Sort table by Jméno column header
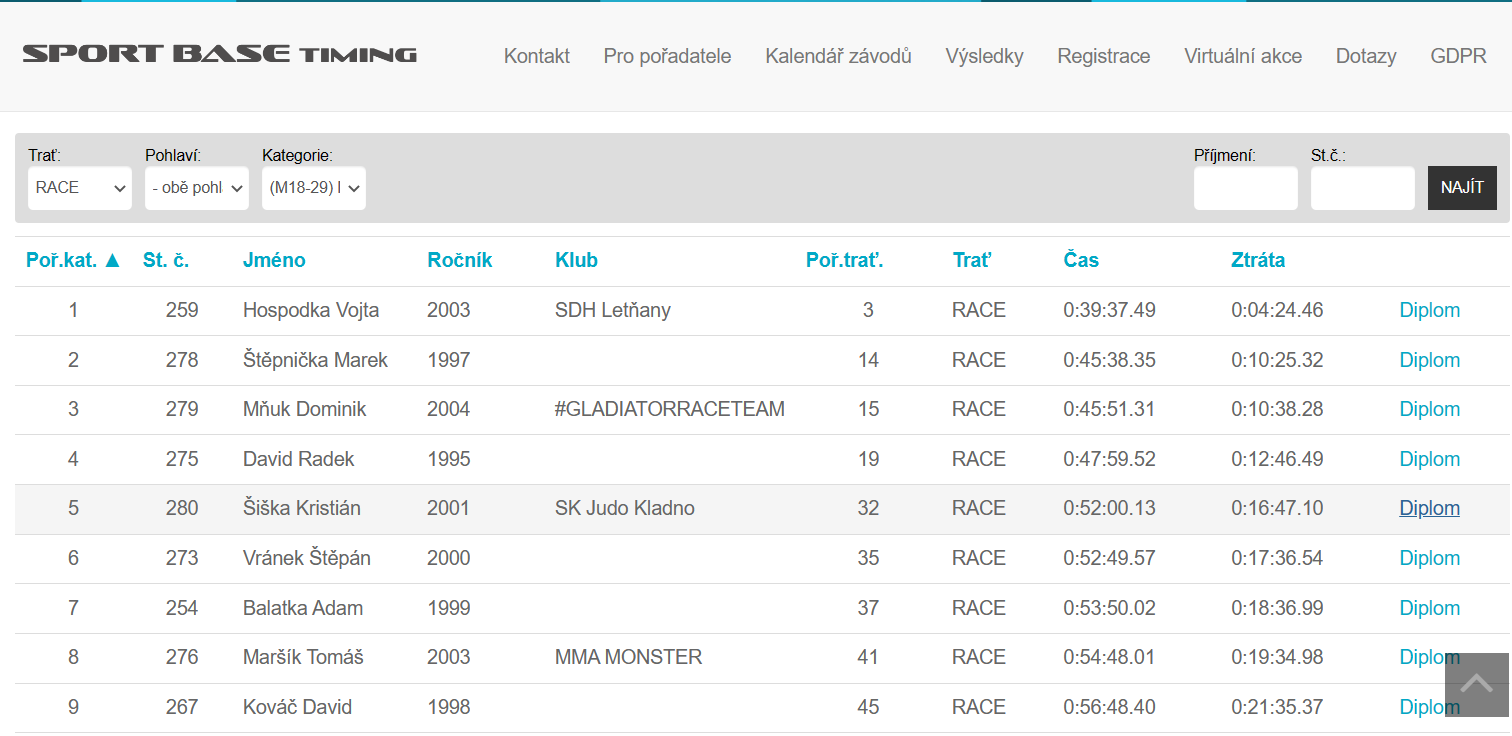The width and height of the screenshot is (1512, 736). click(274, 260)
